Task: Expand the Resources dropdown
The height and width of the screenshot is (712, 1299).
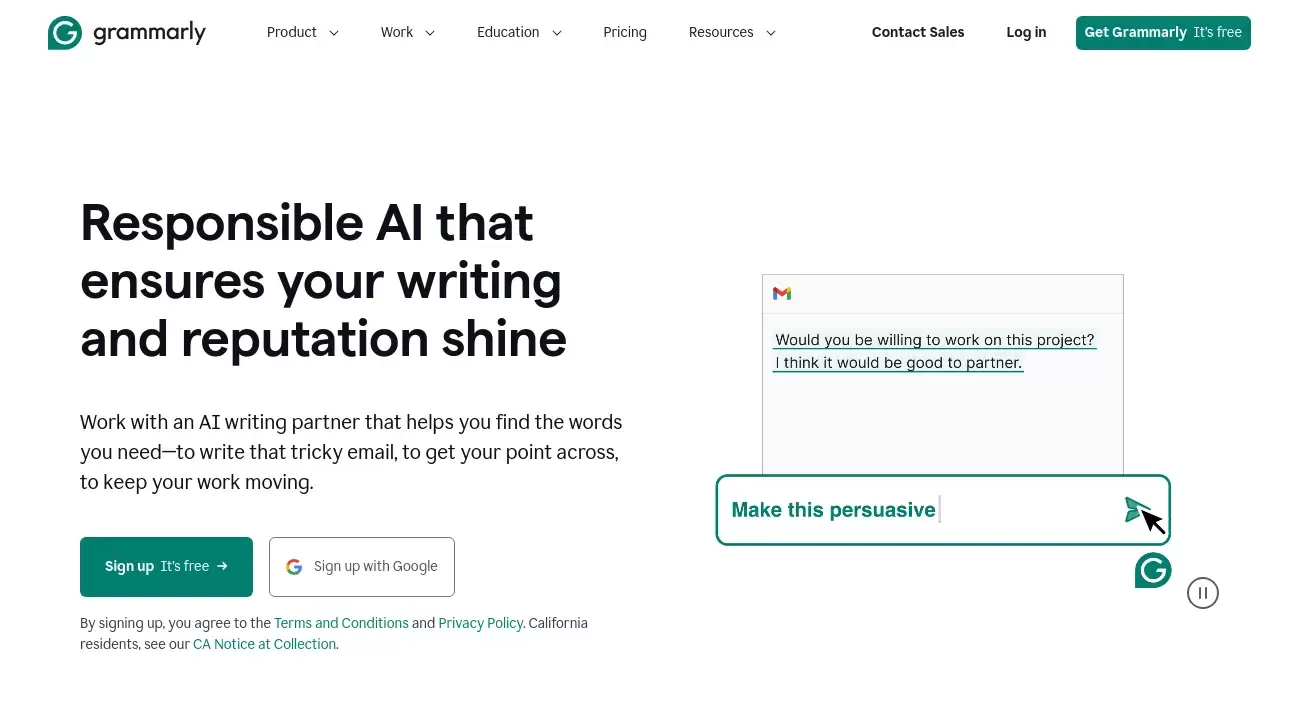Action: coord(732,32)
